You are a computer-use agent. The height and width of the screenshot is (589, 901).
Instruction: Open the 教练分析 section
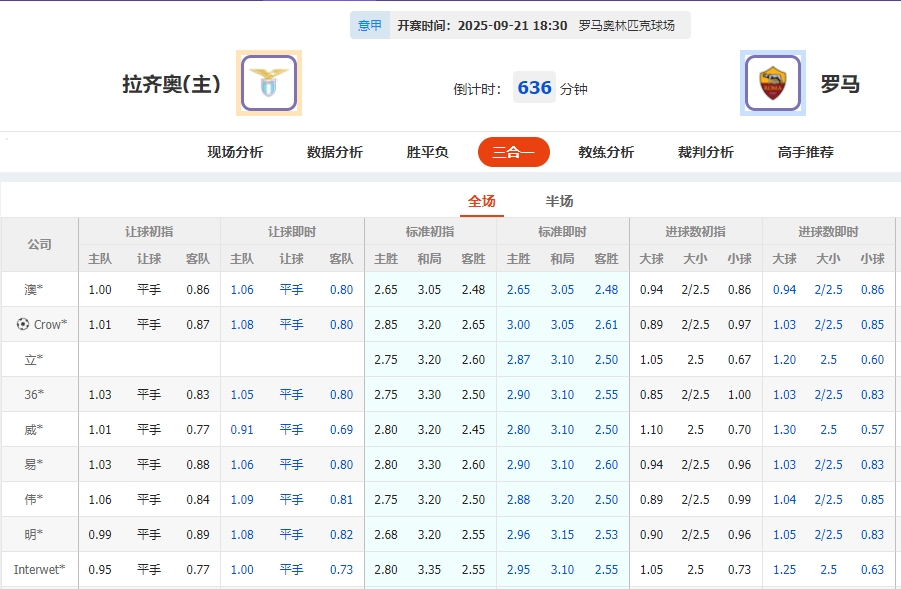(x=605, y=152)
